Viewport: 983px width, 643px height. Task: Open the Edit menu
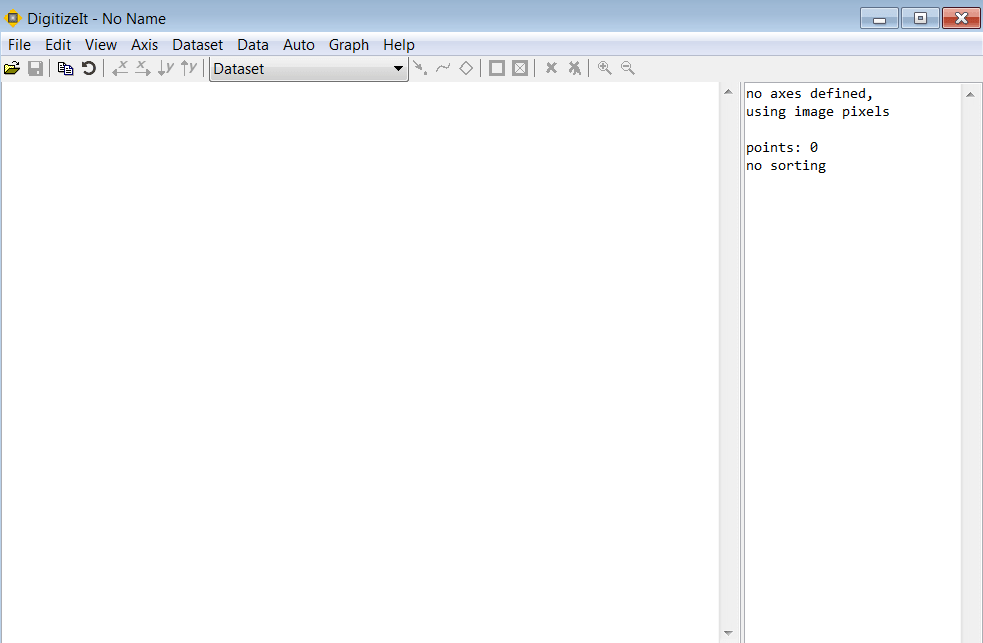[58, 45]
